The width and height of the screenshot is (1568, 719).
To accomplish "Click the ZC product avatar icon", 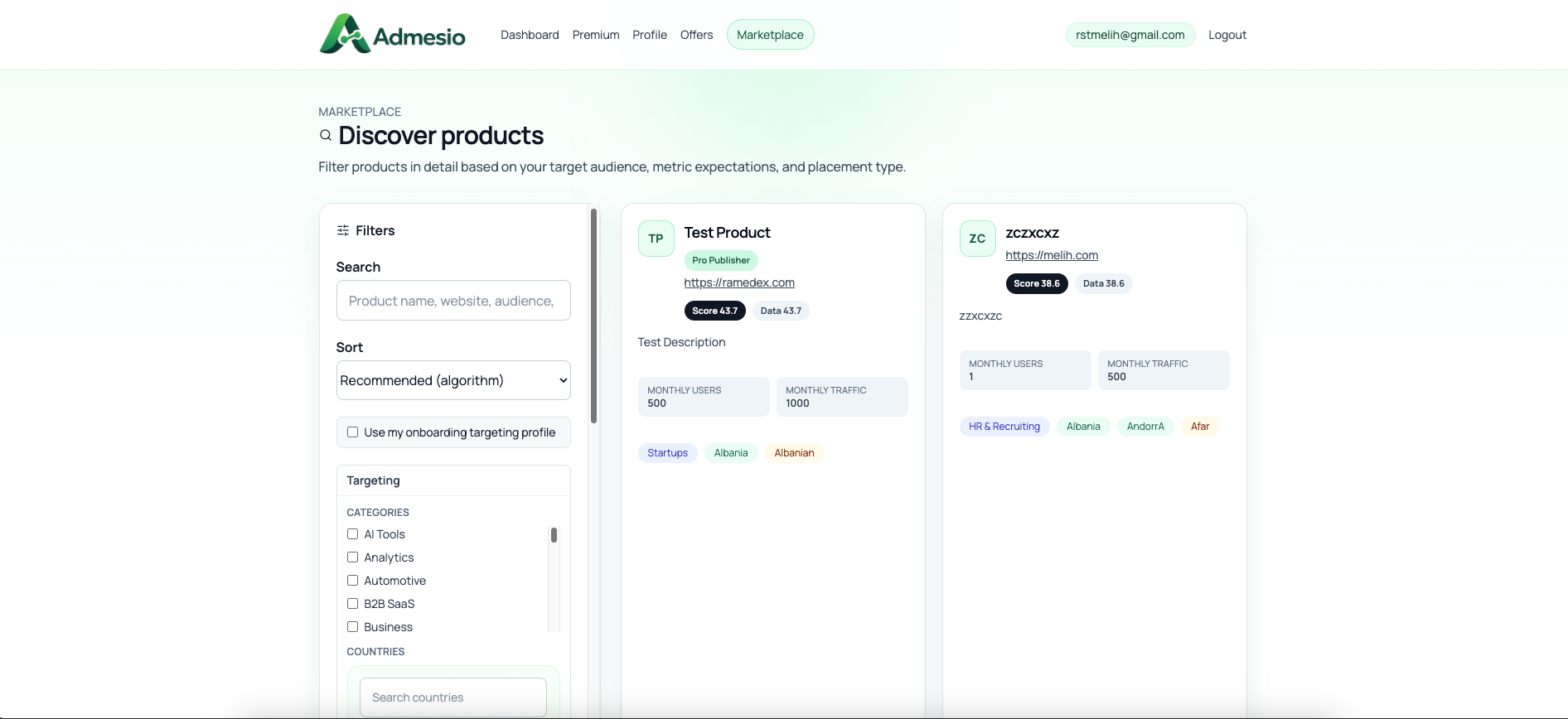I will coord(977,239).
